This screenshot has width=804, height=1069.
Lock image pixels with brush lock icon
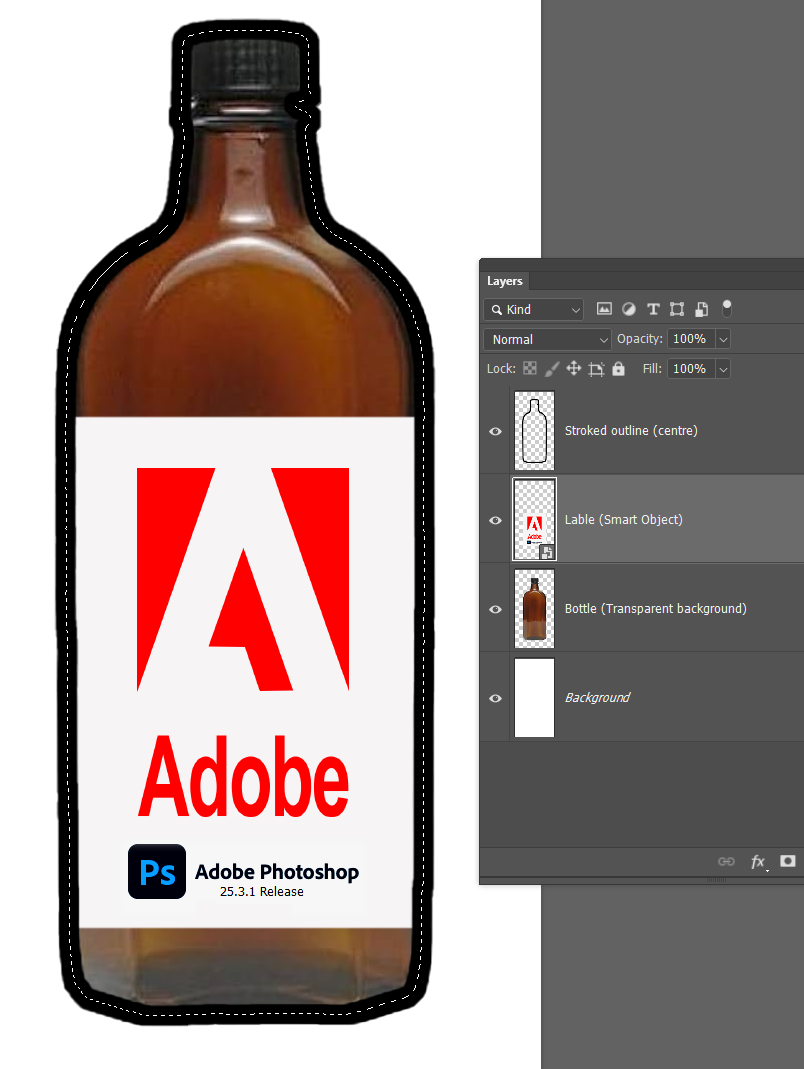pos(551,368)
